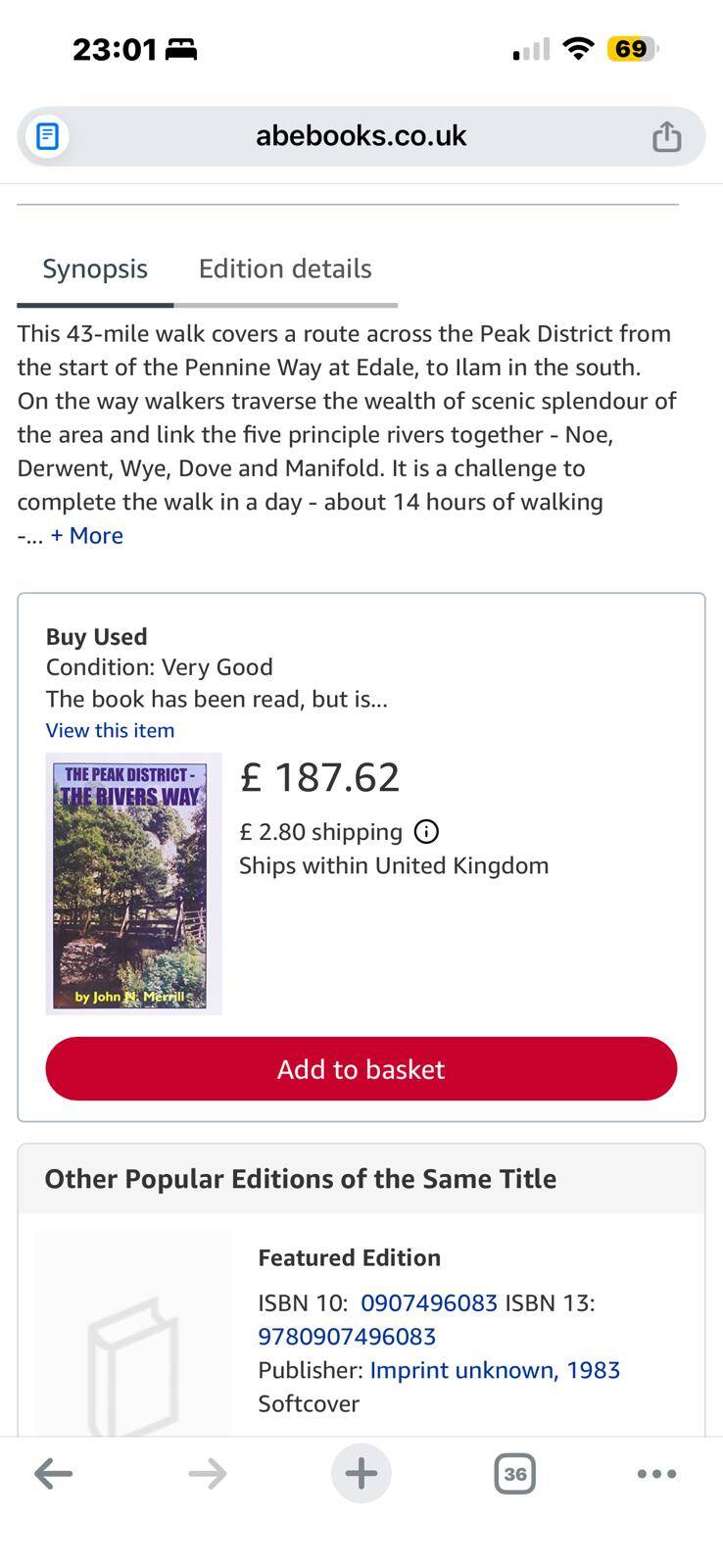Open the View this item link

[110, 730]
